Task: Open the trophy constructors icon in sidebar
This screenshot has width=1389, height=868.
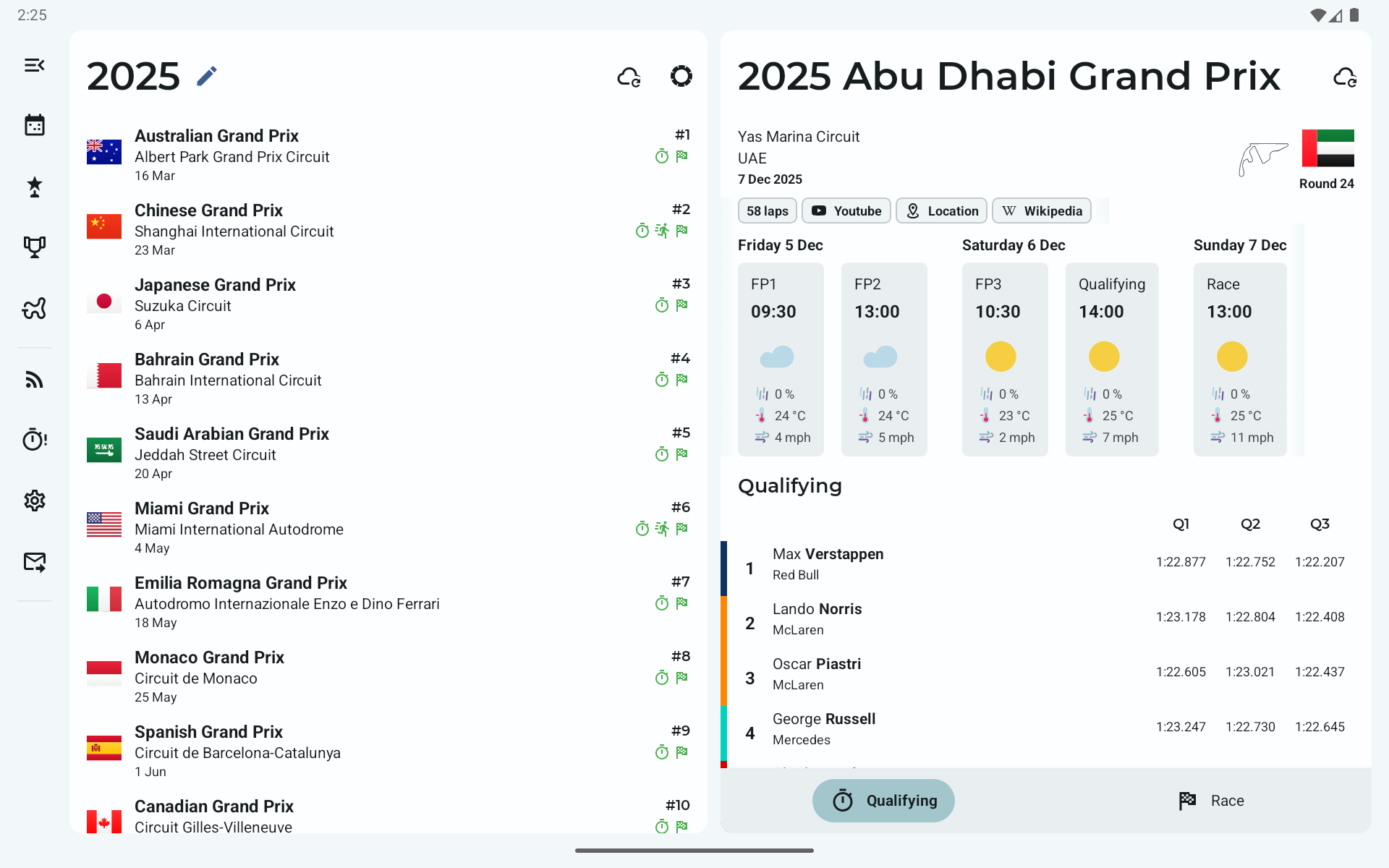Action: pos(34,247)
